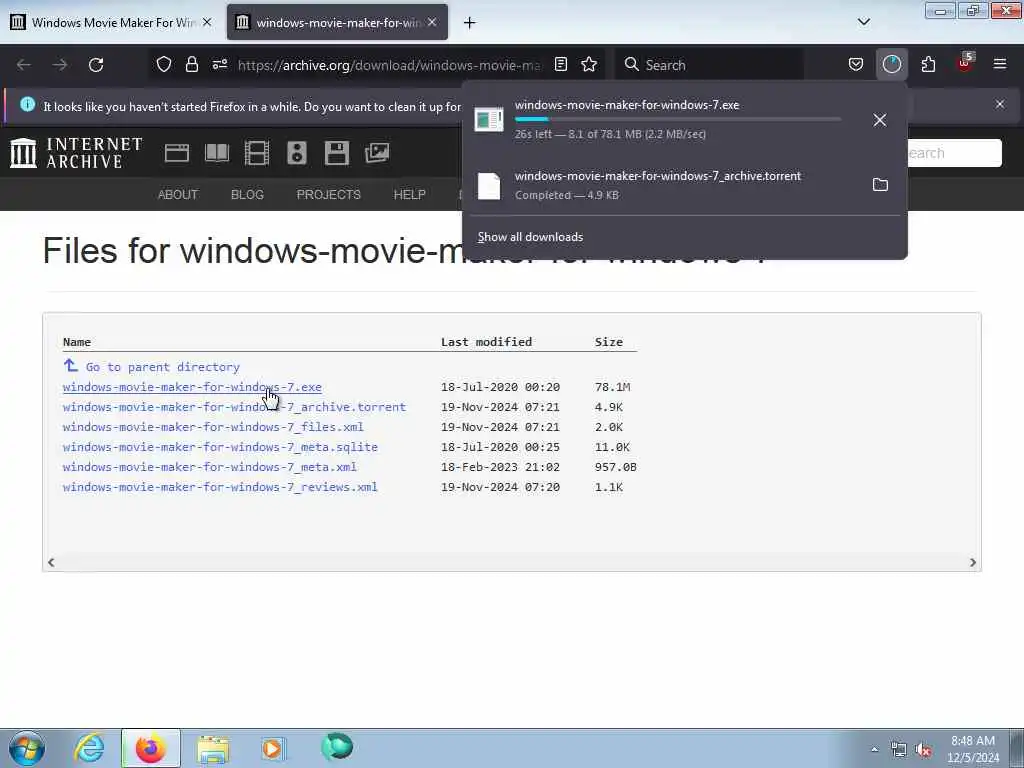Click the uBlock extension icon with badge
Screen dimensions: 1024x768
click(x=965, y=63)
